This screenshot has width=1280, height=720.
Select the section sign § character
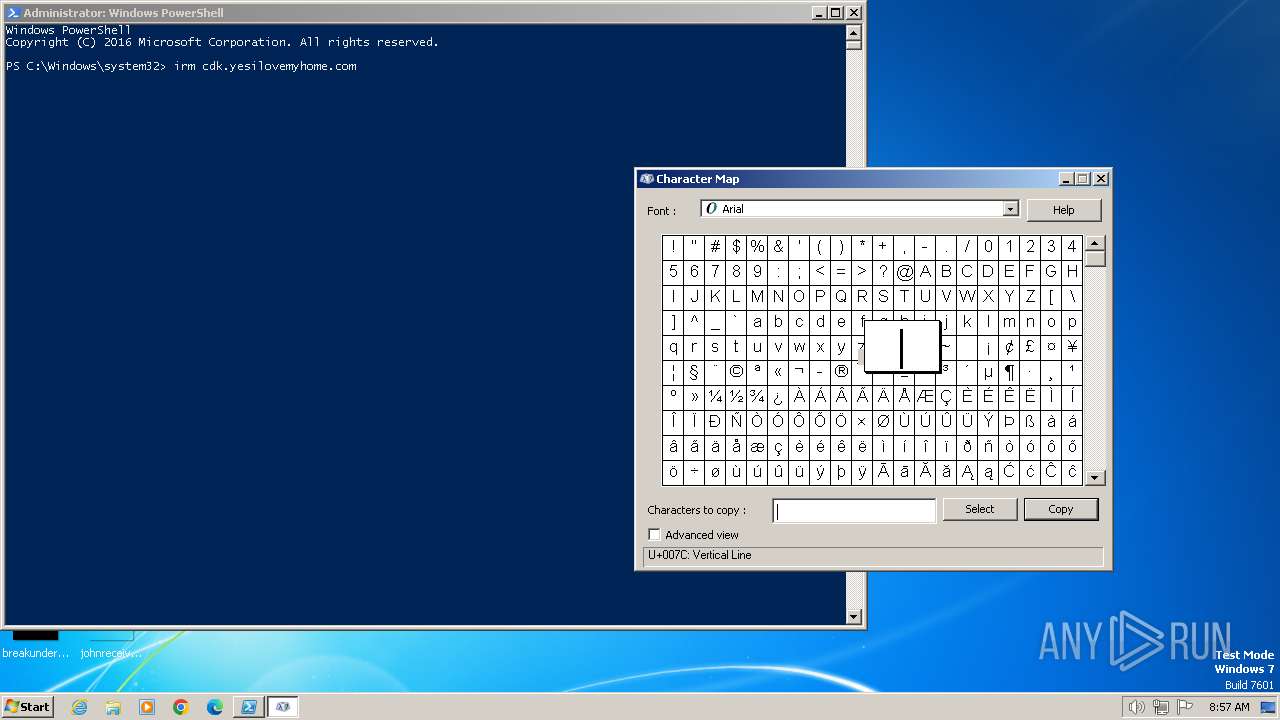pos(694,372)
